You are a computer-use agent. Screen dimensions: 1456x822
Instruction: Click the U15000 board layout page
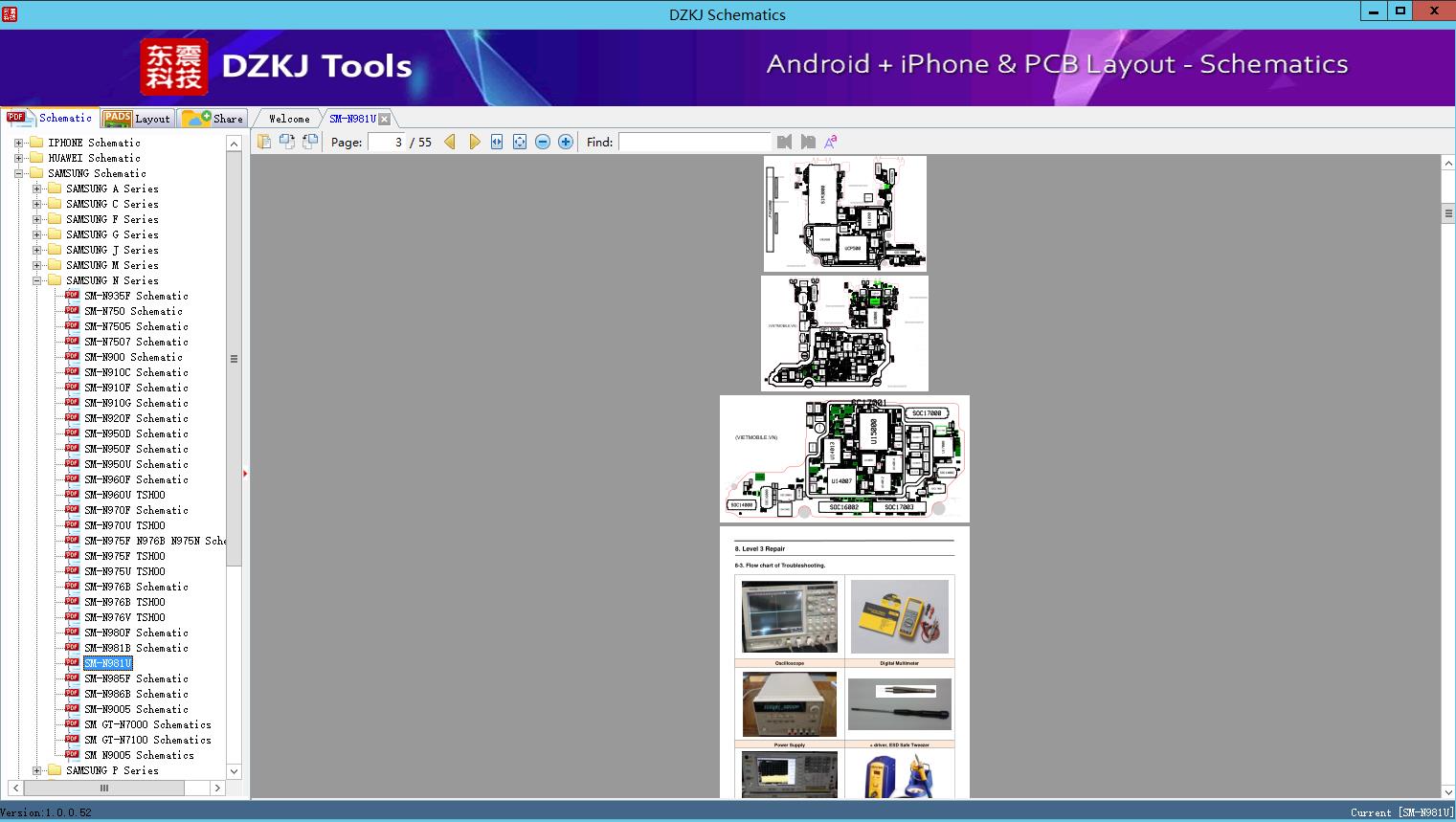[844, 458]
